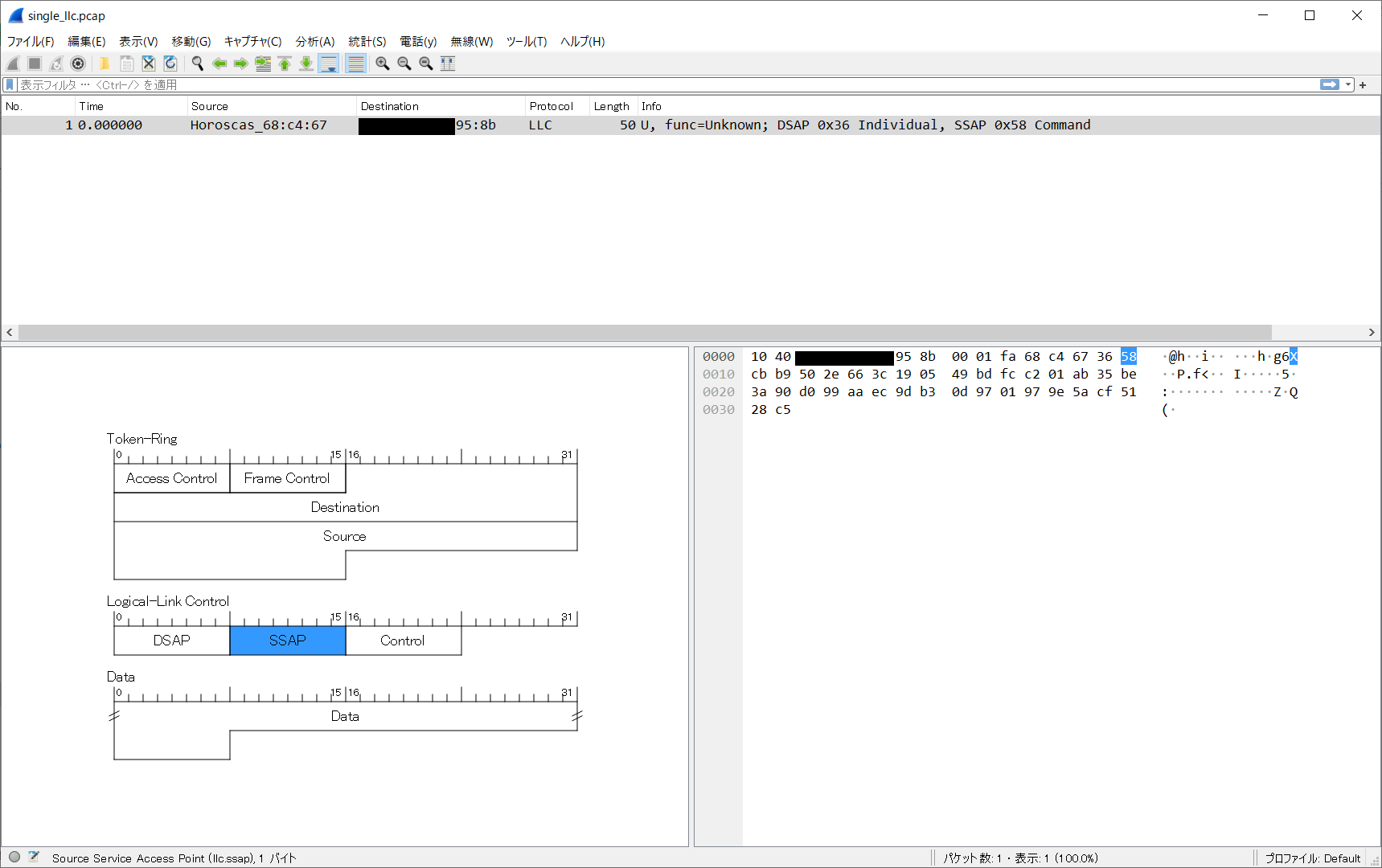This screenshot has width=1382, height=868.
Task: Open the filter bookmark menu
Action: coord(10,84)
